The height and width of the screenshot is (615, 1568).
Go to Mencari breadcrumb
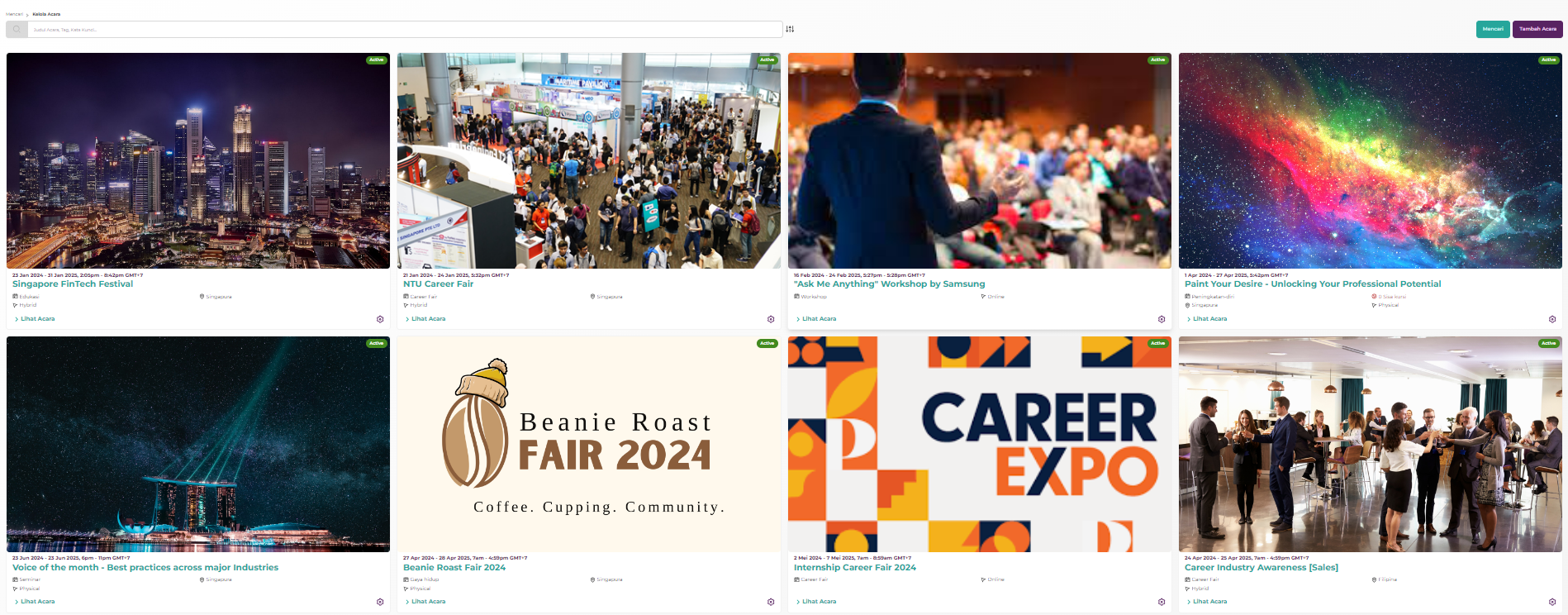[14, 14]
